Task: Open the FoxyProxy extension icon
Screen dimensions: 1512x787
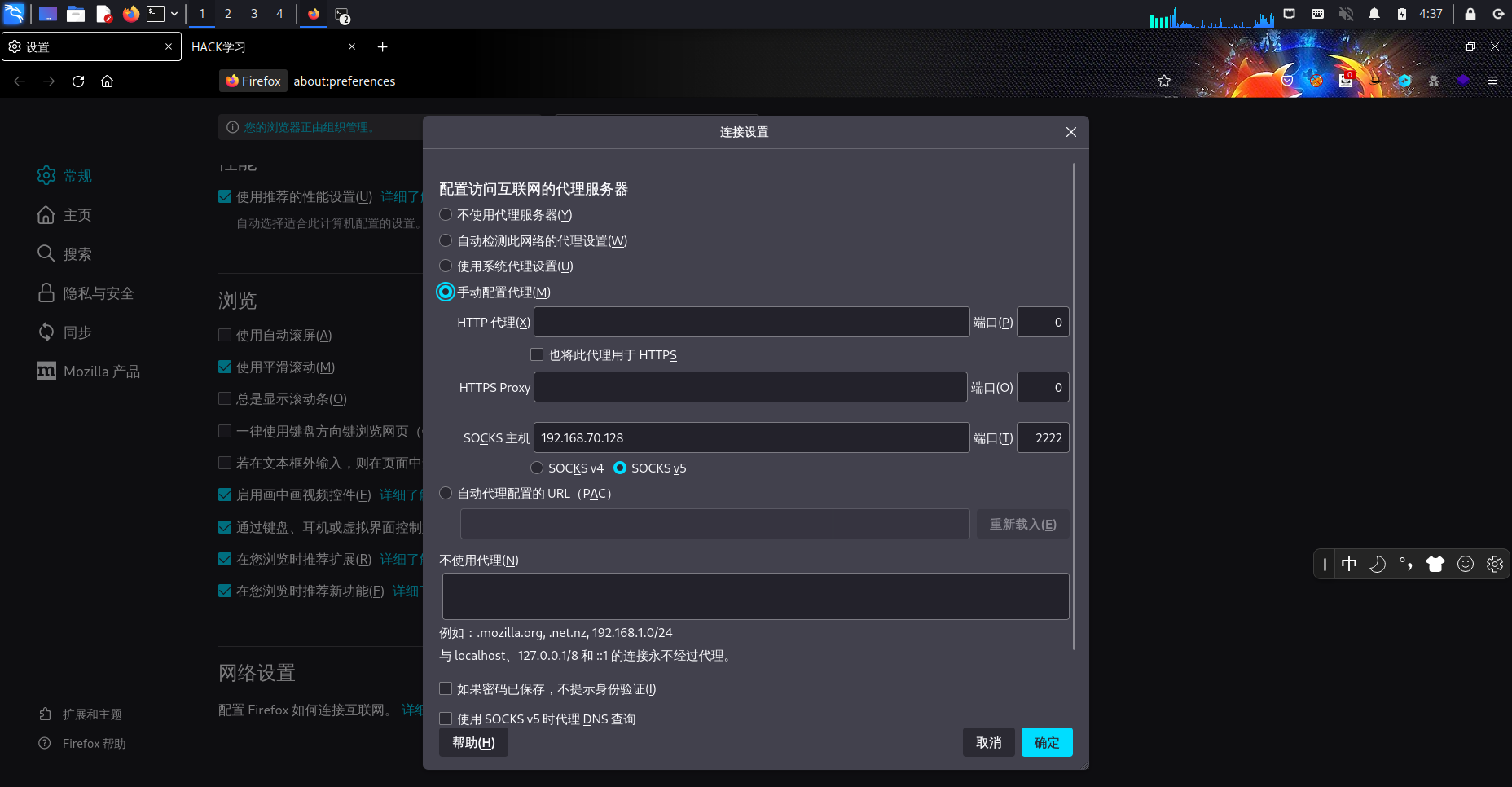Action: tap(1316, 80)
